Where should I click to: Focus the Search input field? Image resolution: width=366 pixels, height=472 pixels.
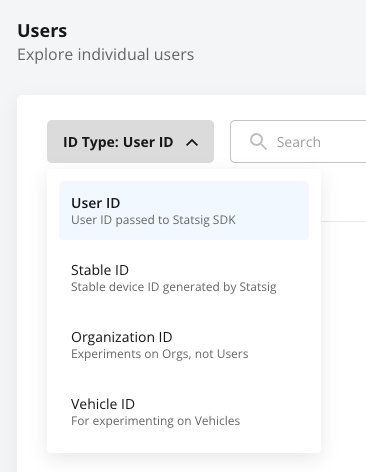[x=298, y=142]
